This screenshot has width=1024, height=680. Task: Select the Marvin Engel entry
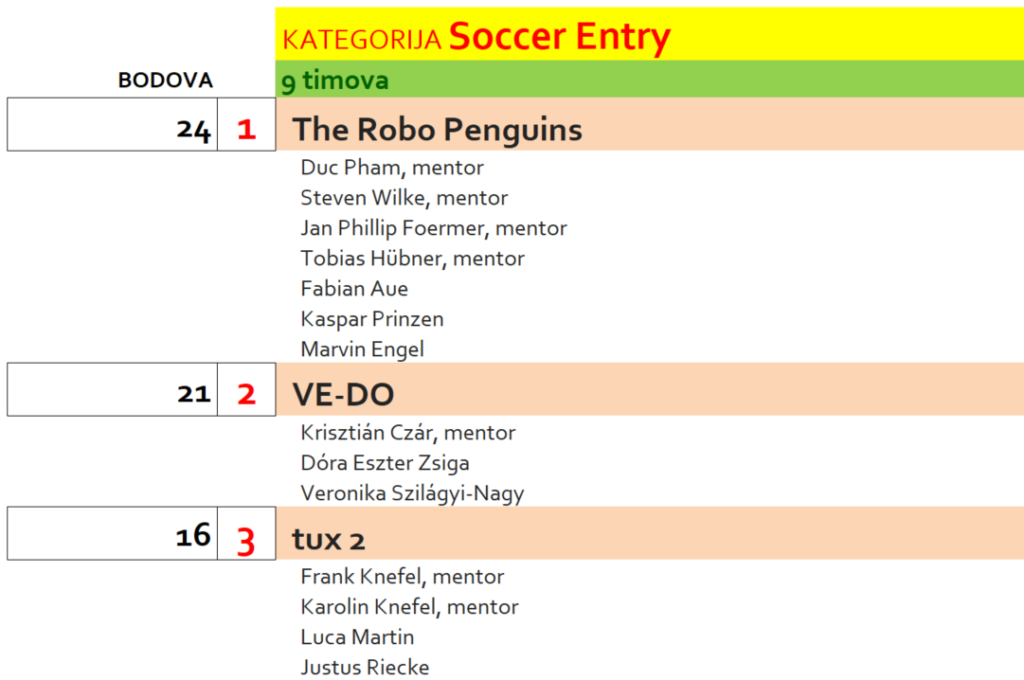click(362, 349)
